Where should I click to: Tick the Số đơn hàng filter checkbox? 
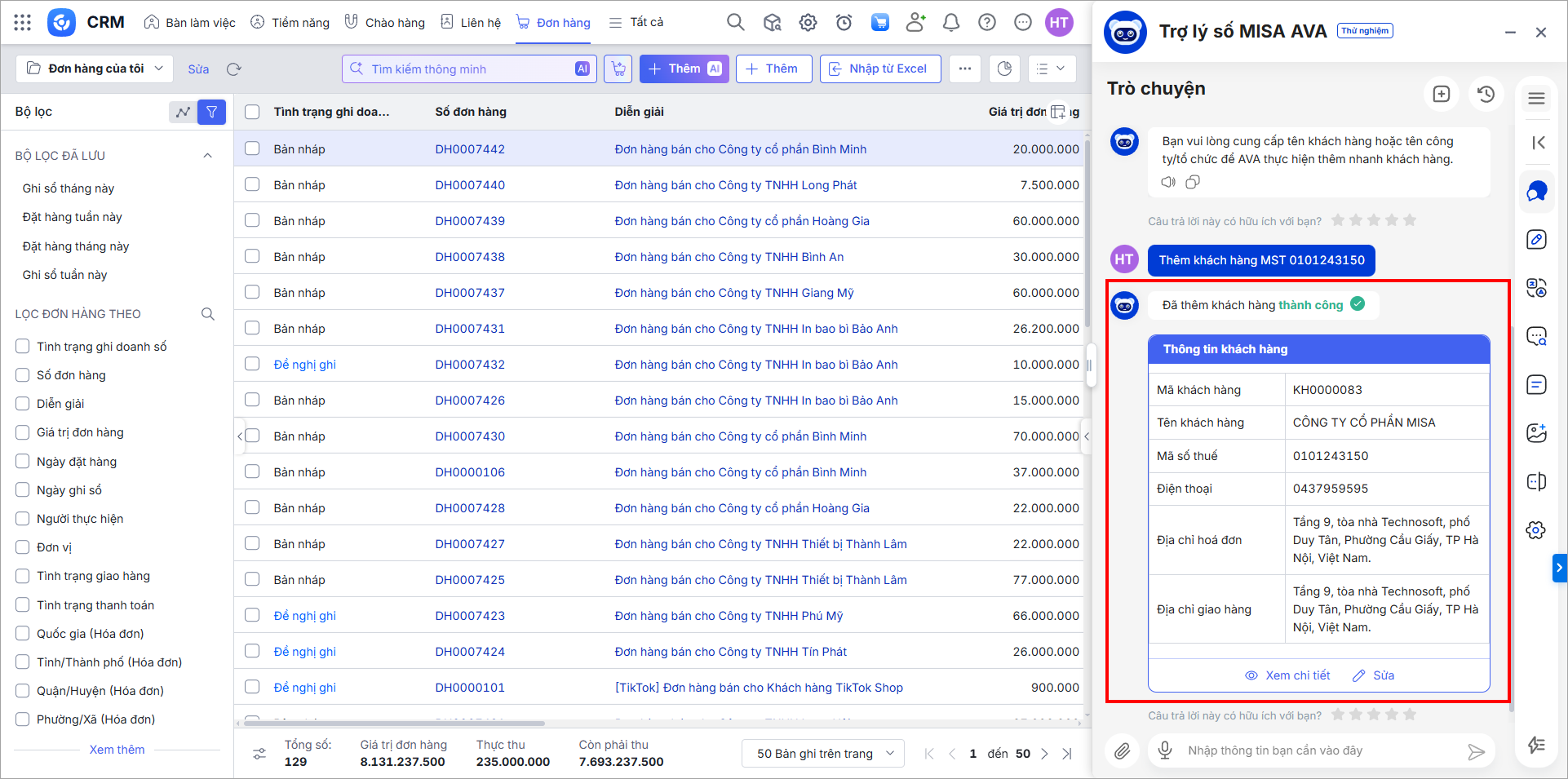(23, 375)
